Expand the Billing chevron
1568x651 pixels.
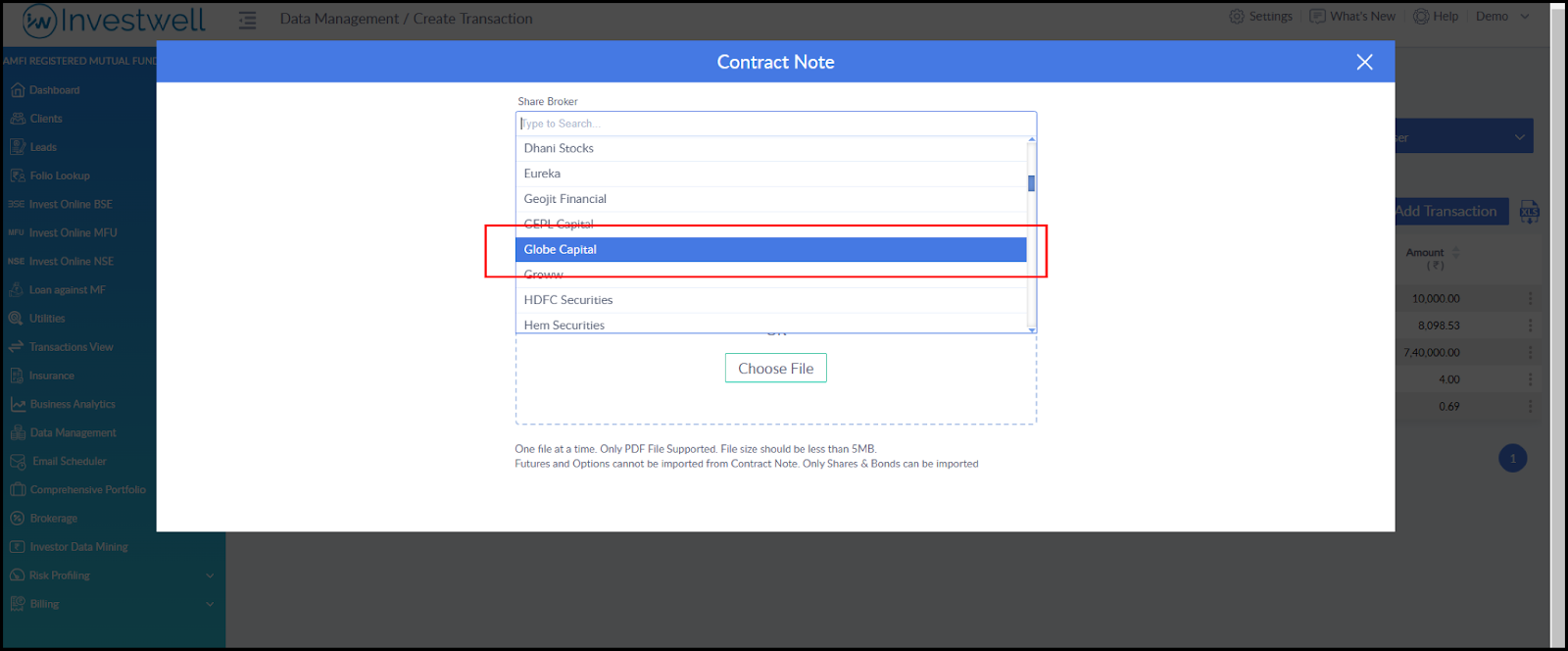(x=210, y=604)
